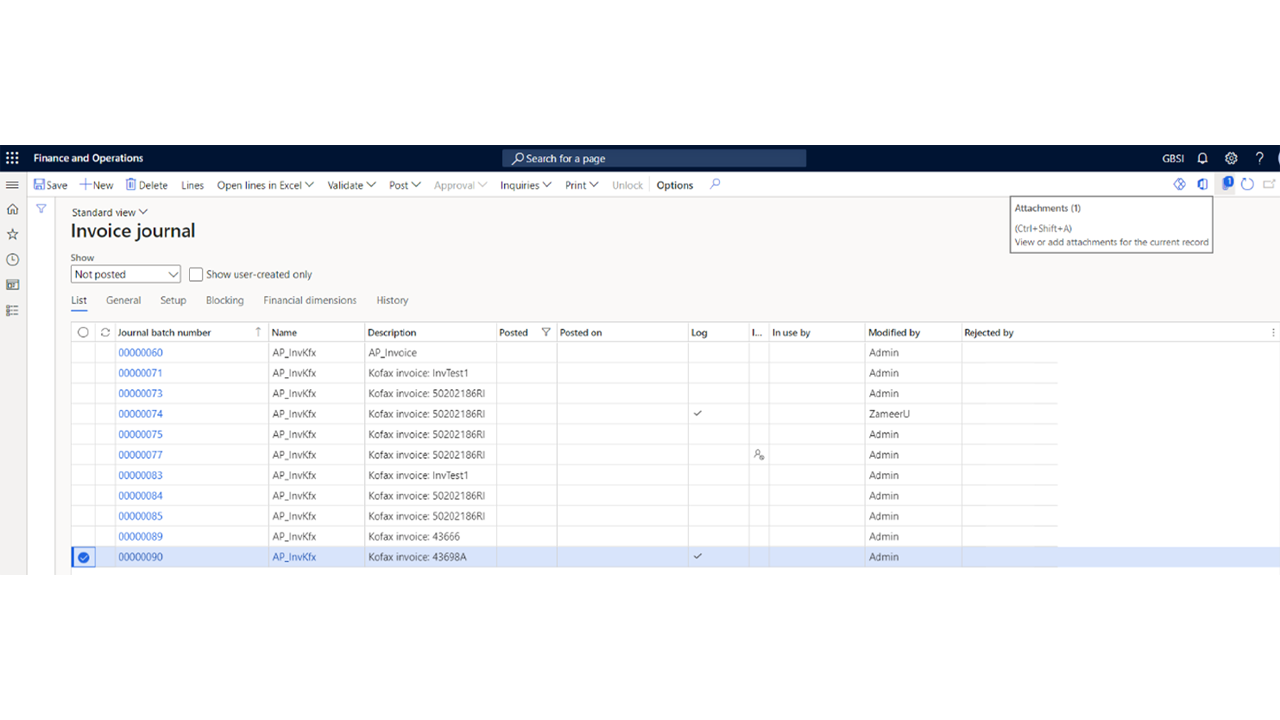Click in-use user icon on row 00000077
This screenshot has height=720, width=1280.
point(759,455)
